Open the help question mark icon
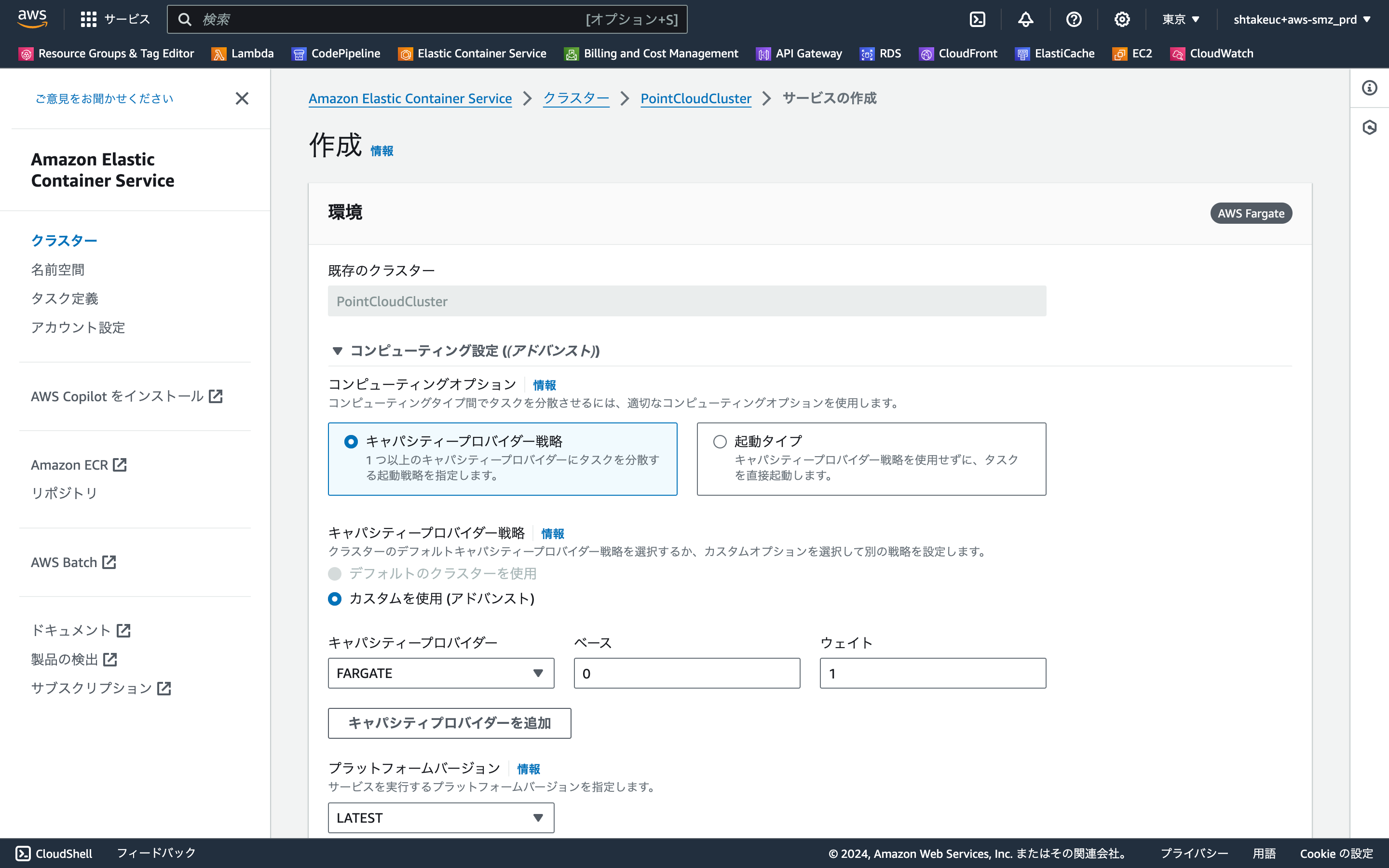The height and width of the screenshot is (868, 1389). point(1073,19)
